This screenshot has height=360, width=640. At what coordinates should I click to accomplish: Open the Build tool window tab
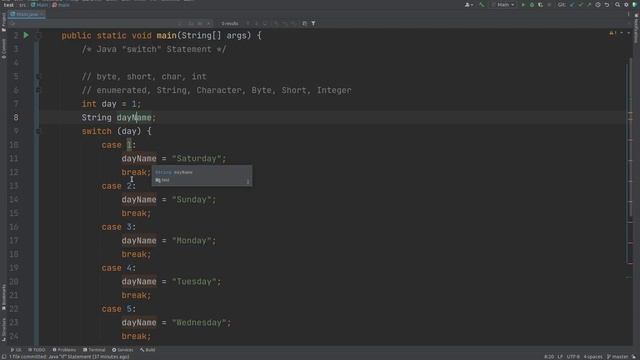pyautogui.click(x=147, y=350)
